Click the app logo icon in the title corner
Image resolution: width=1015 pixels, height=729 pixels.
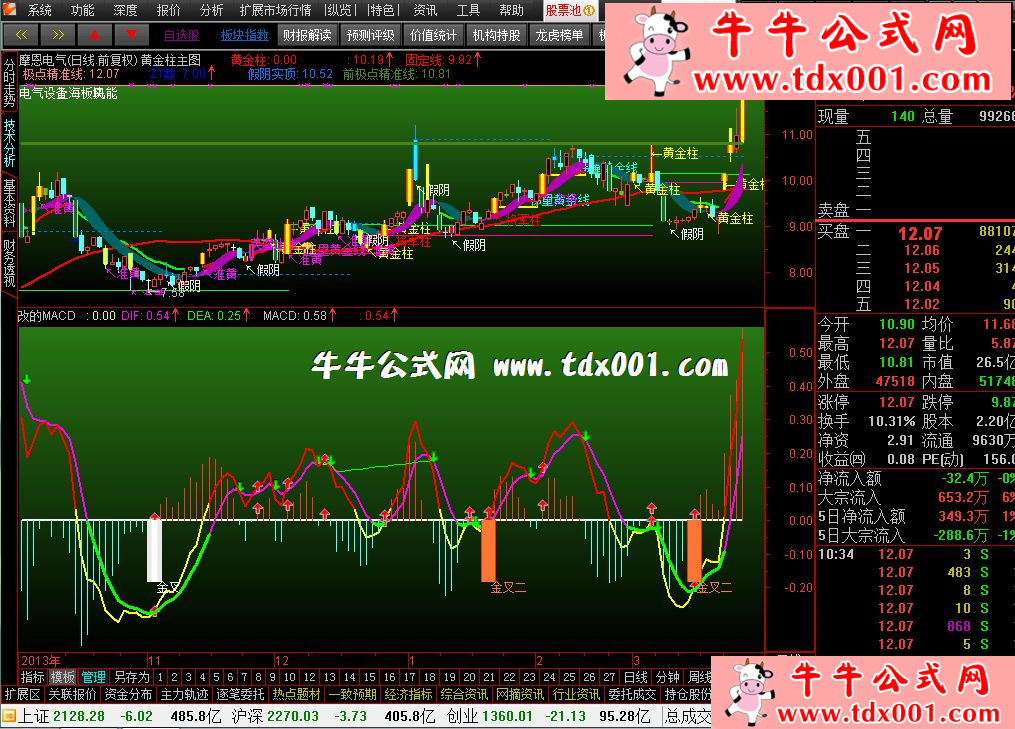8,10
